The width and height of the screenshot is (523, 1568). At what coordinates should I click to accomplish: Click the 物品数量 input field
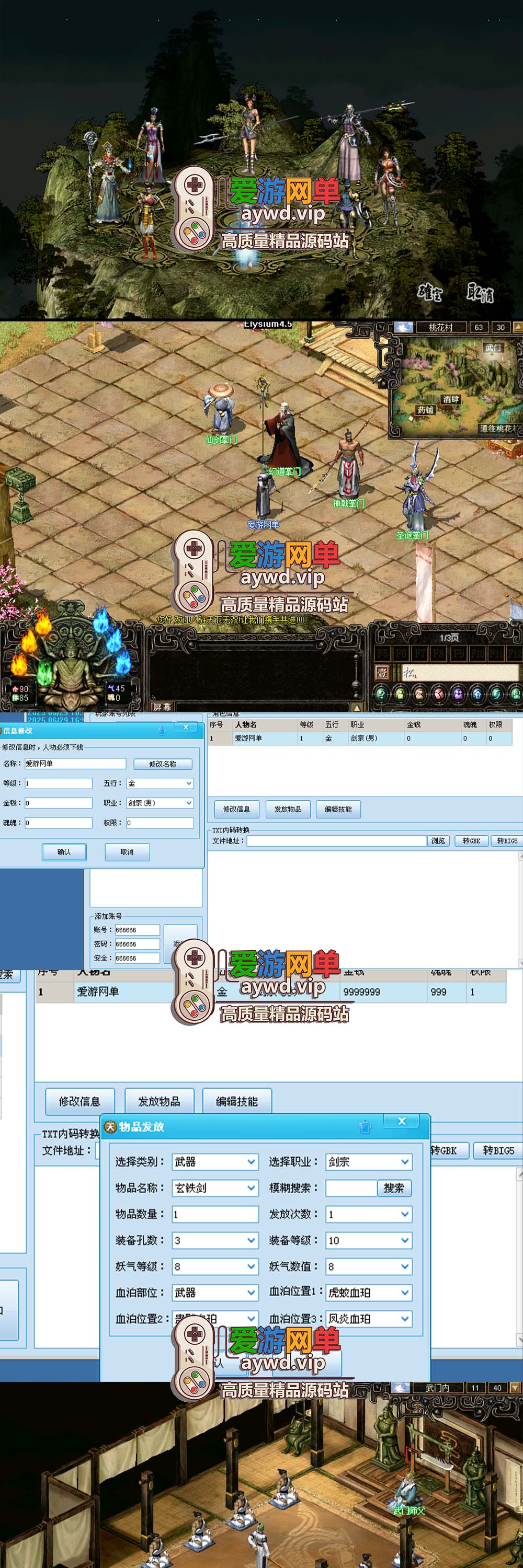coord(215,1214)
